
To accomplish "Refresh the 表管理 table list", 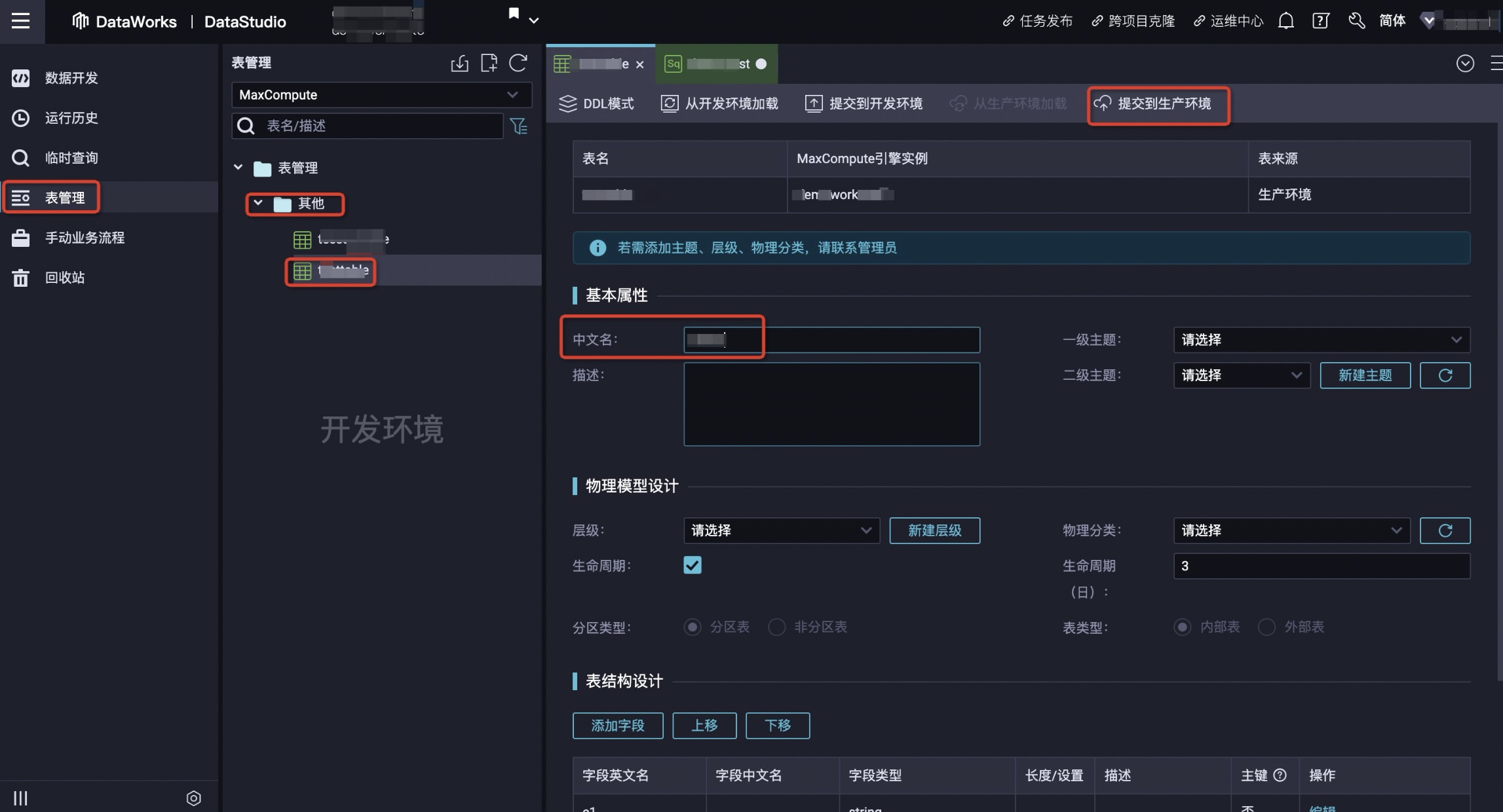I will pyautogui.click(x=518, y=63).
